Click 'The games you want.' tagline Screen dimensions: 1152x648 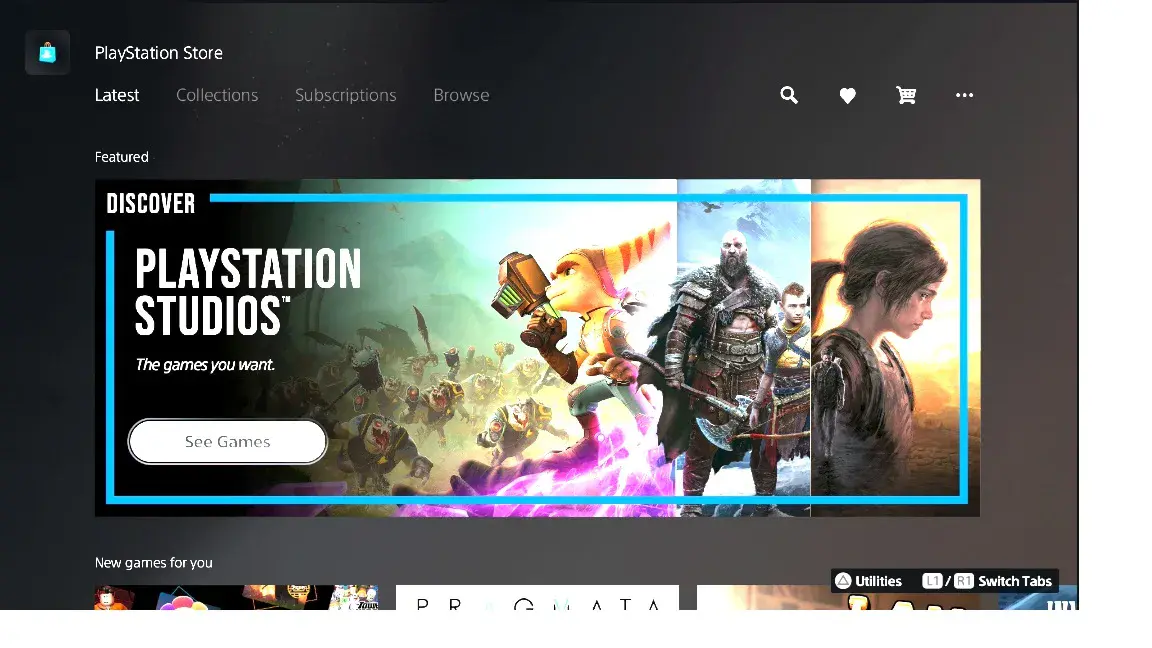(205, 365)
